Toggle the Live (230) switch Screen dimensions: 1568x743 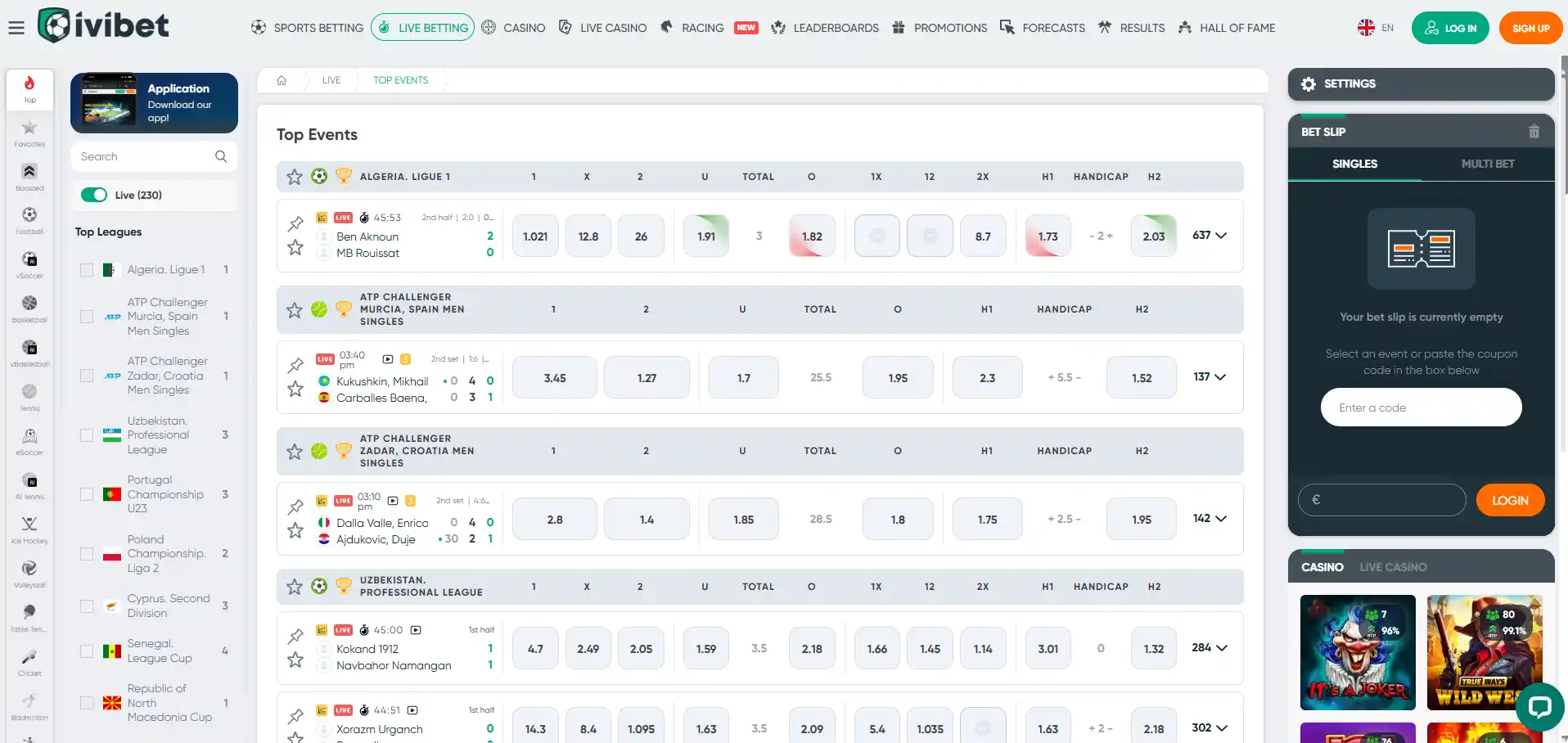pyautogui.click(x=94, y=195)
